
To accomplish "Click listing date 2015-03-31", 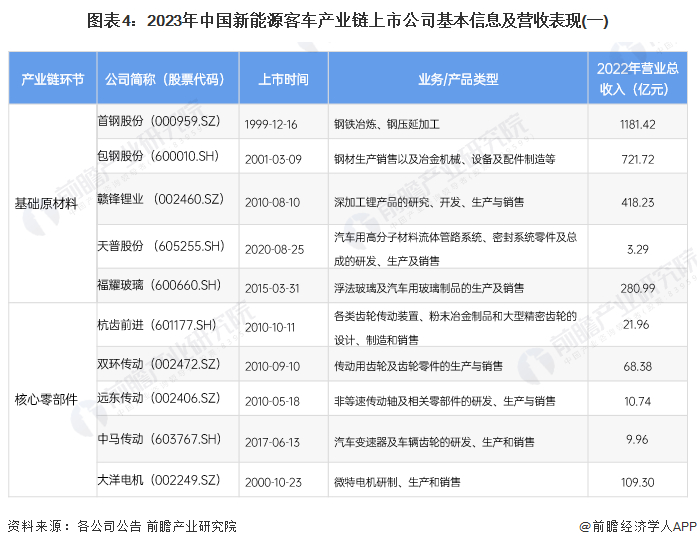I will click(272, 288).
